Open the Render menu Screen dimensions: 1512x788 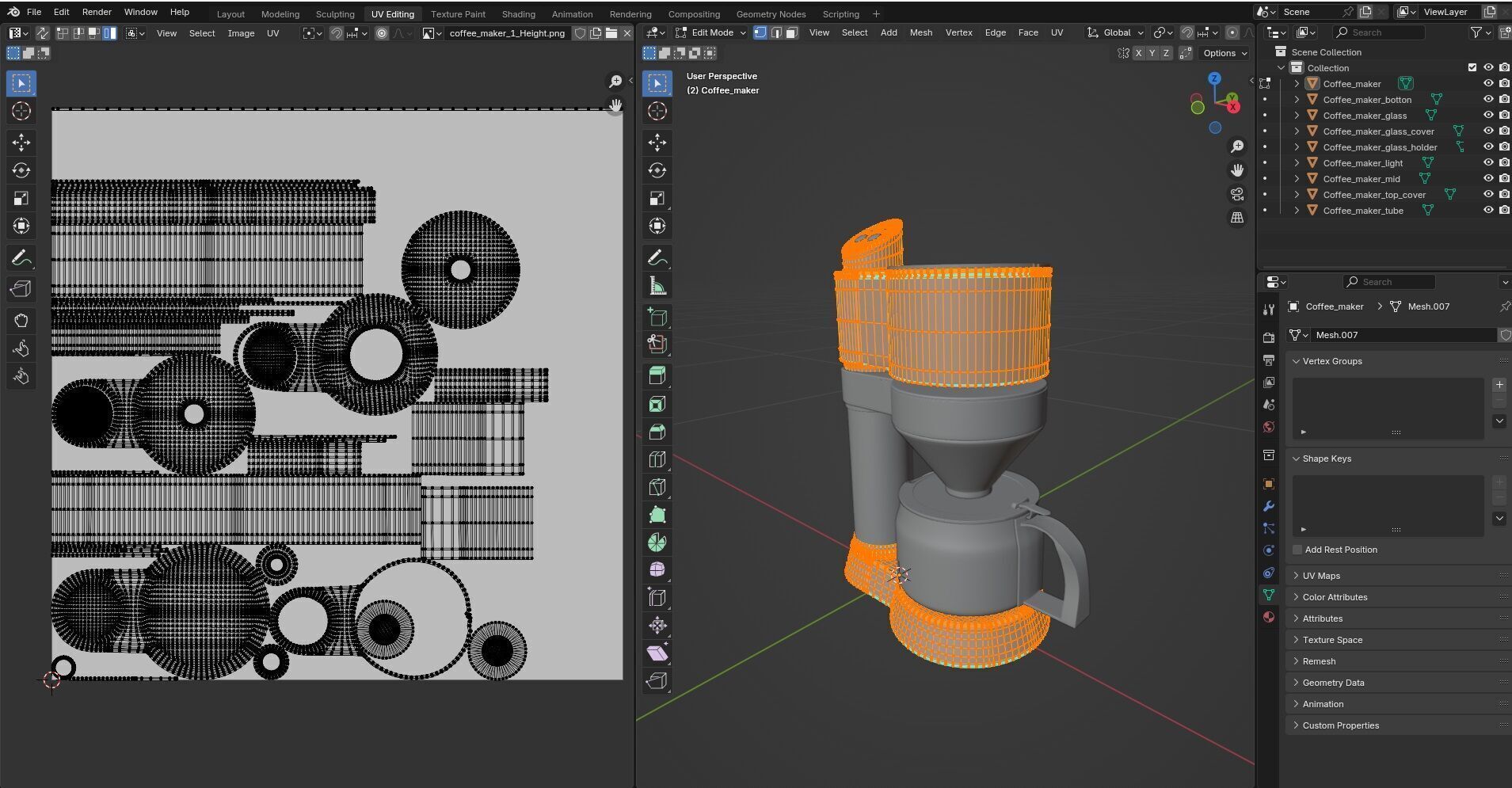97,12
